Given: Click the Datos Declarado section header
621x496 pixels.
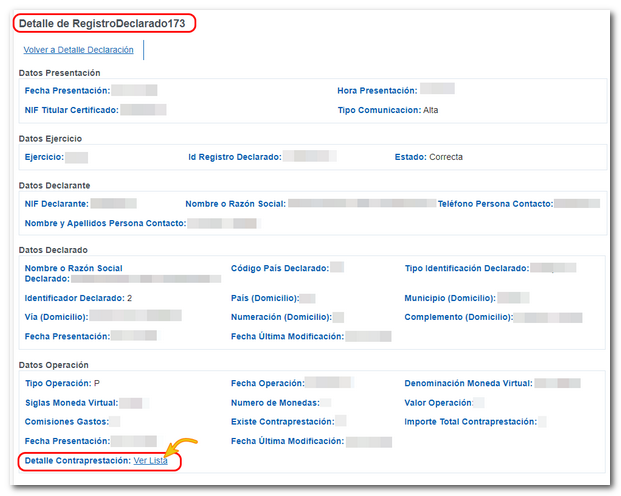Looking at the screenshot, I should pos(53,249).
